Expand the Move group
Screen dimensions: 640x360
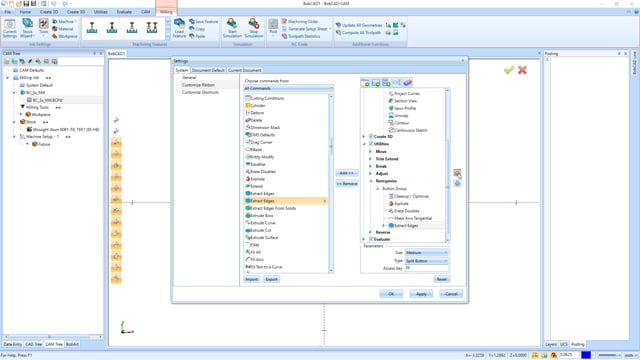[x=370, y=151]
